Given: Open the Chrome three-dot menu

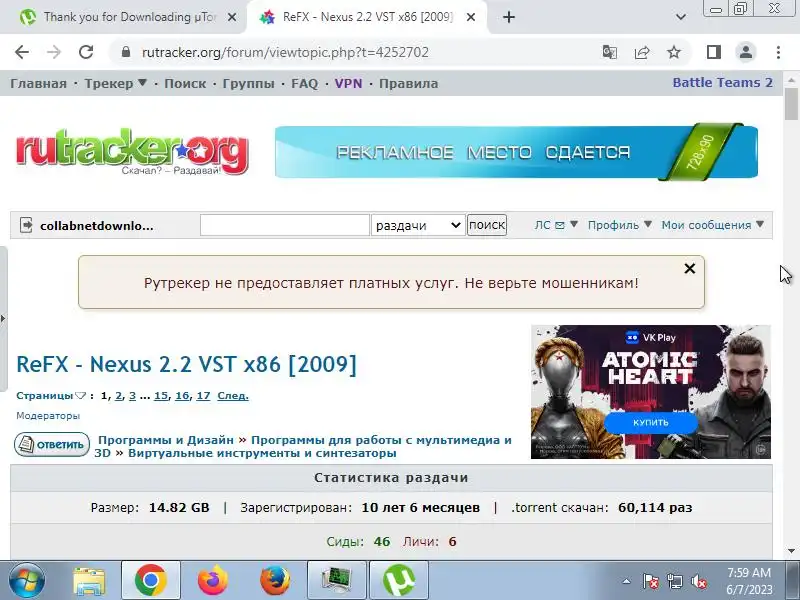Looking at the screenshot, I should pos(778,52).
